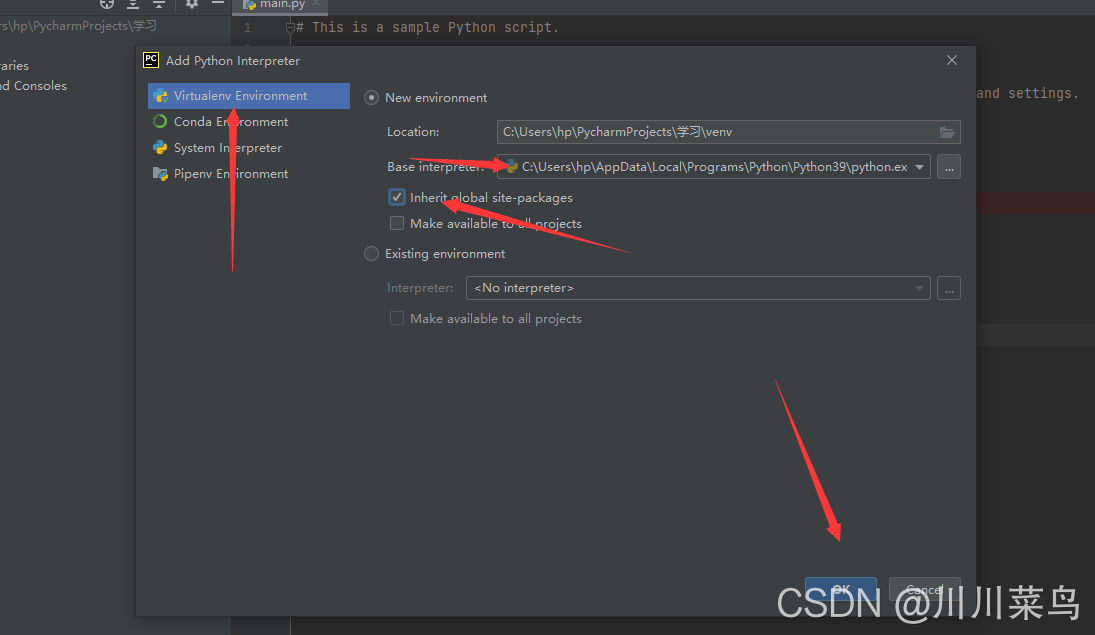
Task: Click the Cancel button
Action: click(925, 589)
